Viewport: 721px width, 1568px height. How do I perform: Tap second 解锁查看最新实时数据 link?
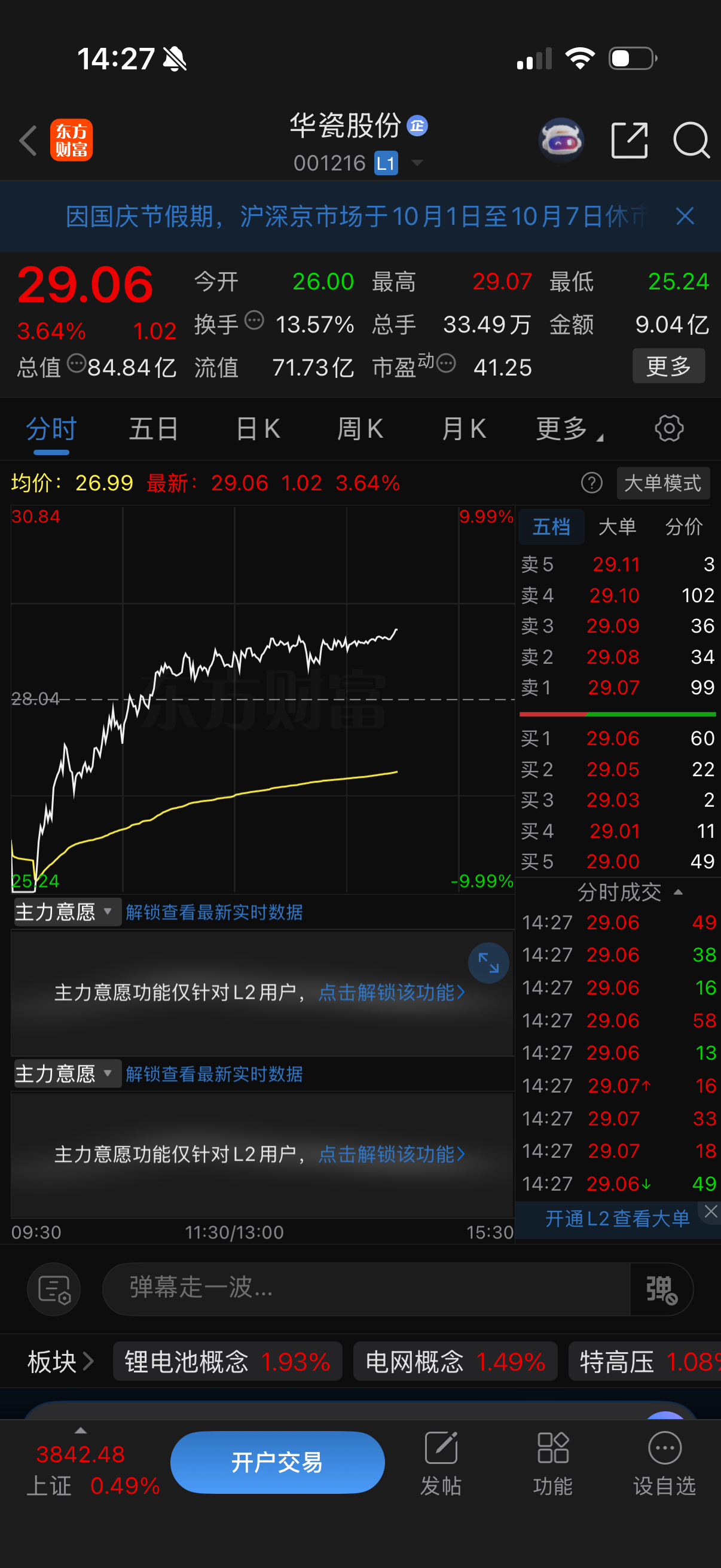(x=214, y=1074)
